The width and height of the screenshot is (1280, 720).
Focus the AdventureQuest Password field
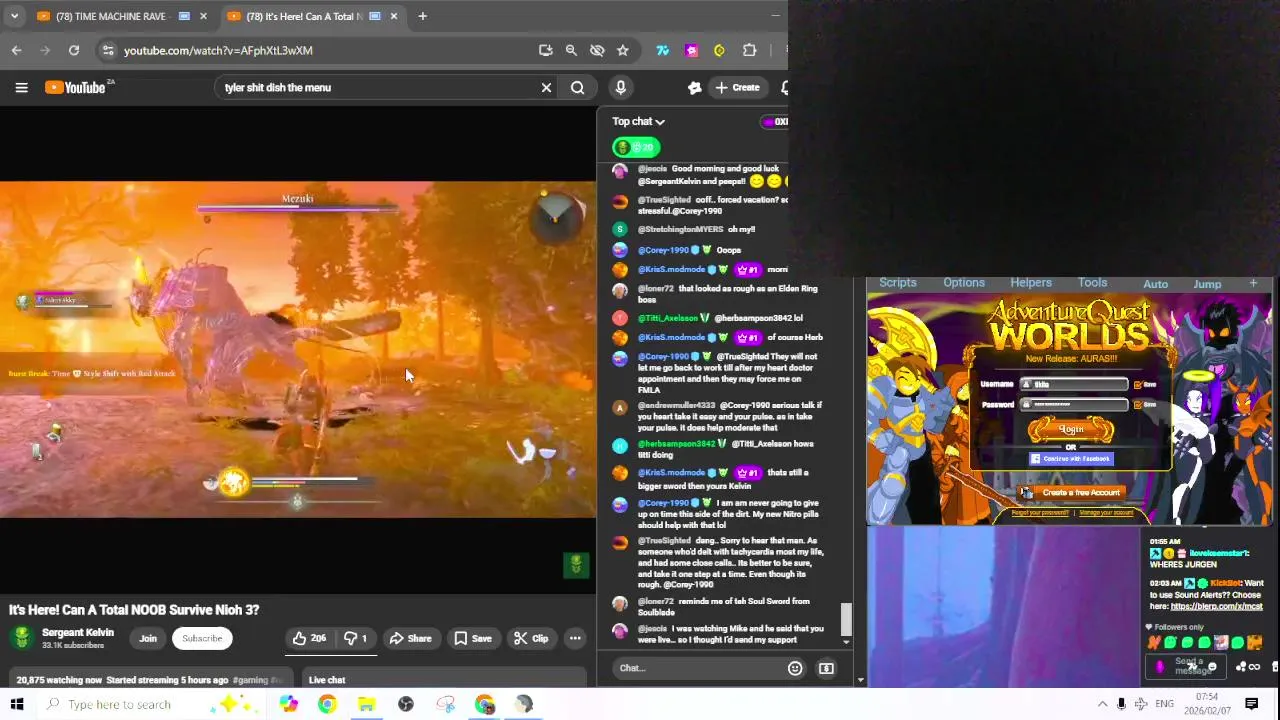pyautogui.click(x=1074, y=404)
